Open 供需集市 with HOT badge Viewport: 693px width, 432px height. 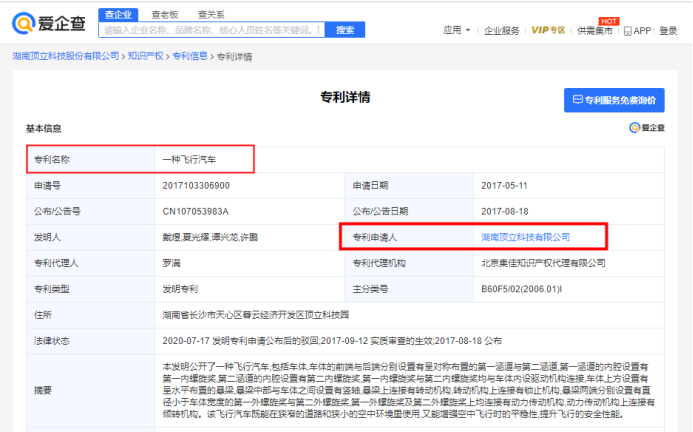click(x=595, y=31)
